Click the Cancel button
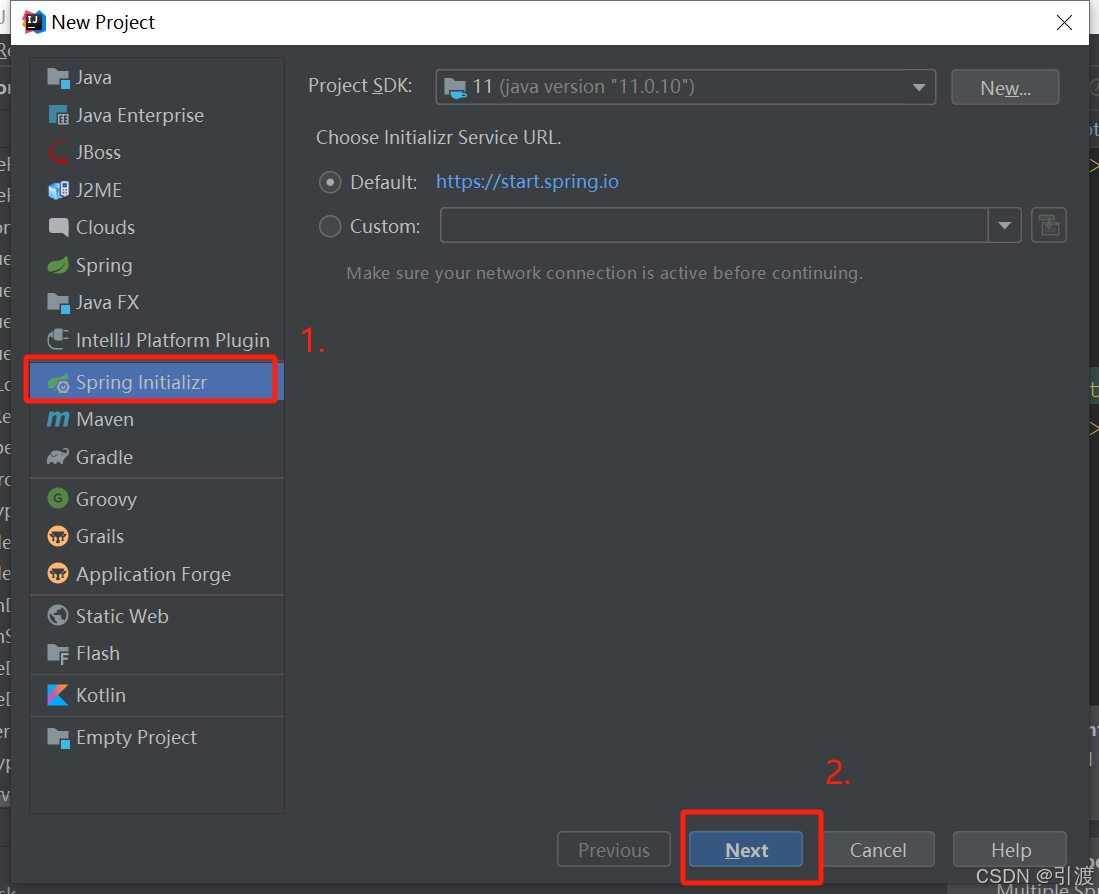The width and height of the screenshot is (1099, 894). [x=878, y=849]
